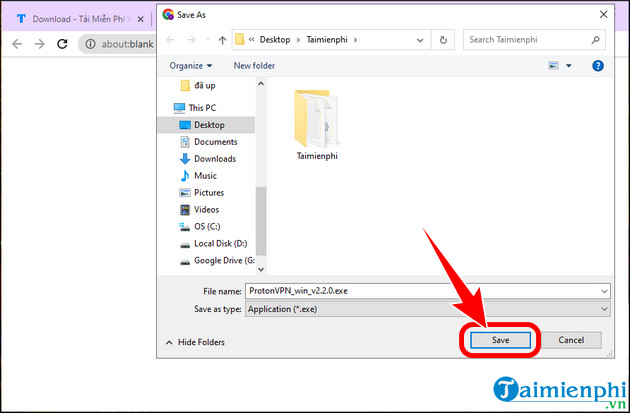630x413 pixels.
Task: Collapse the This PC tree node
Action: pos(165,108)
